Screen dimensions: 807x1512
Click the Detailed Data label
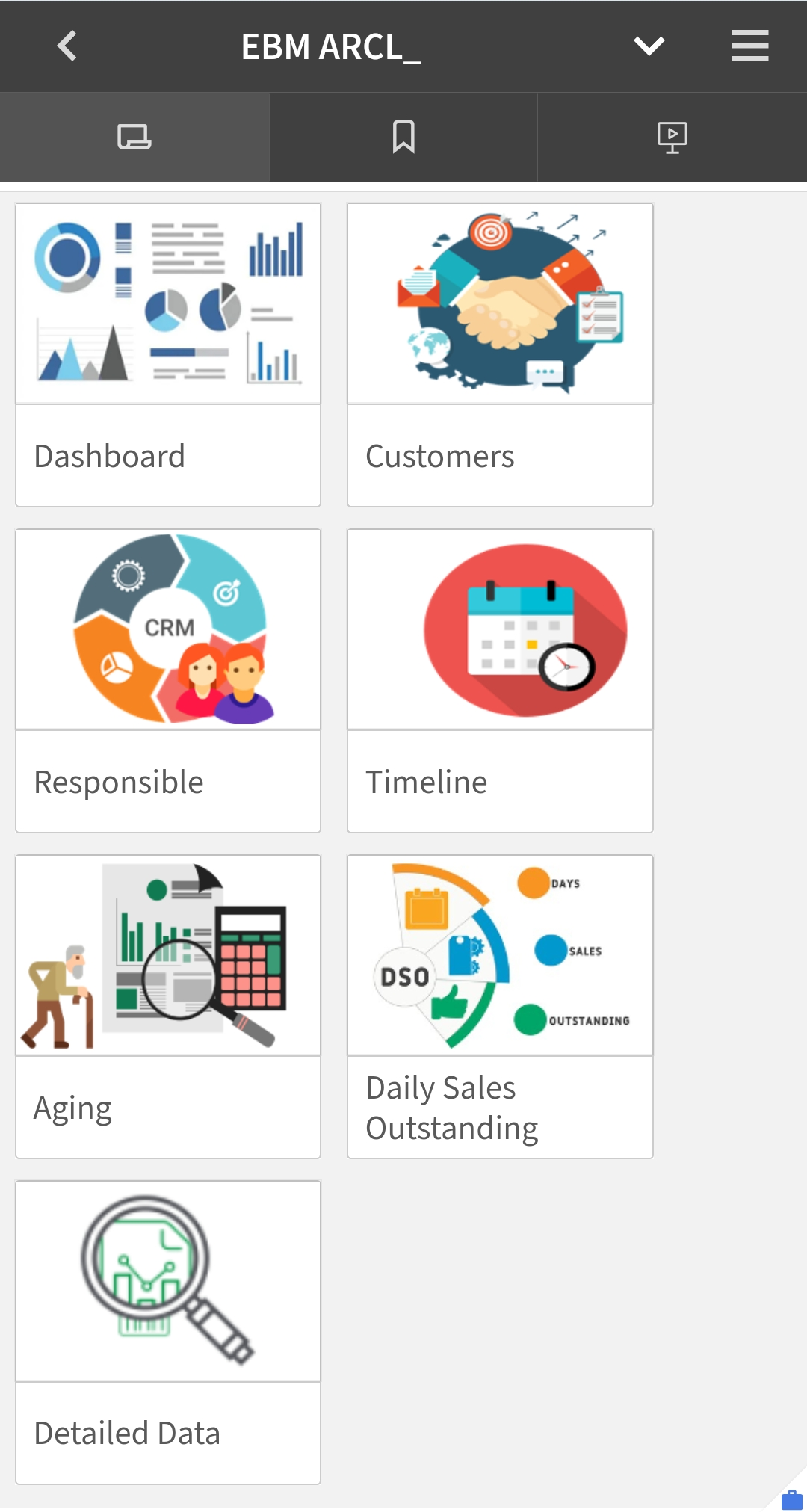point(127,1434)
